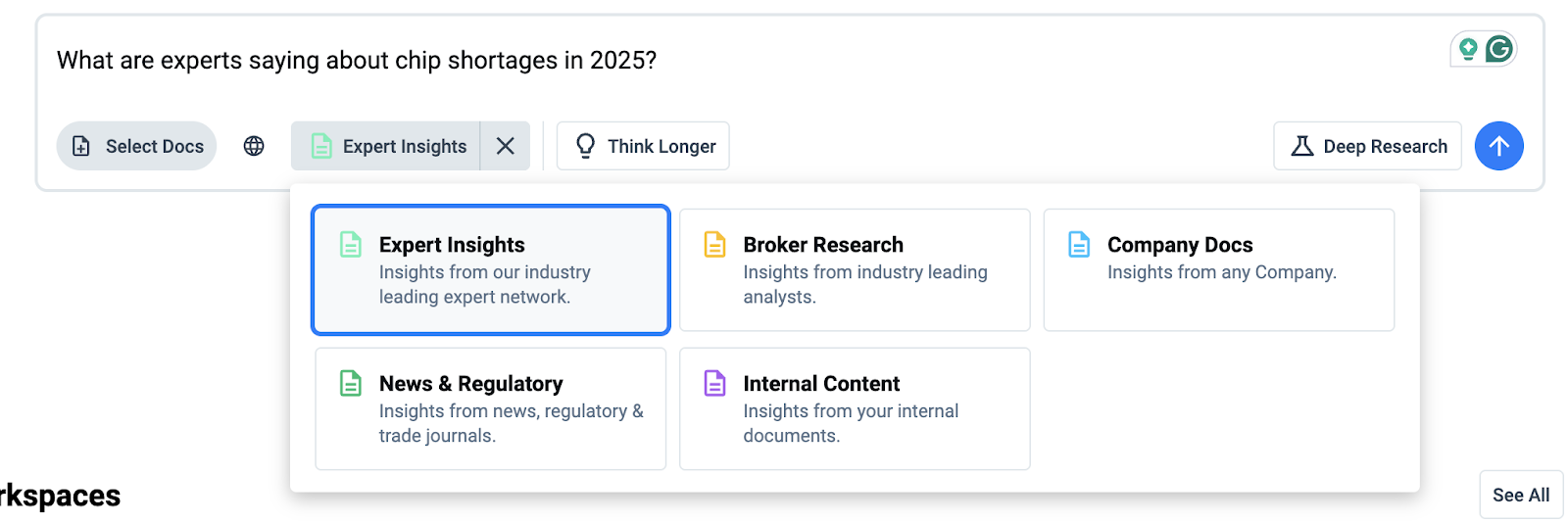
Task: Toggle the Think Longer option
Action: tap(643, 146)
